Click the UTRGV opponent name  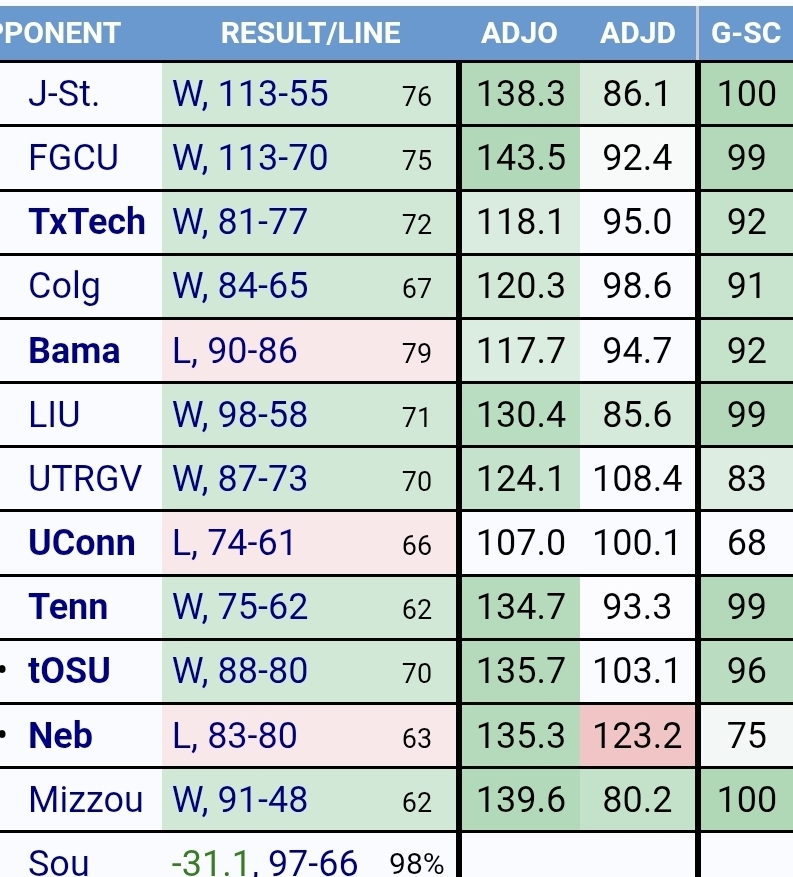[87, 479]
